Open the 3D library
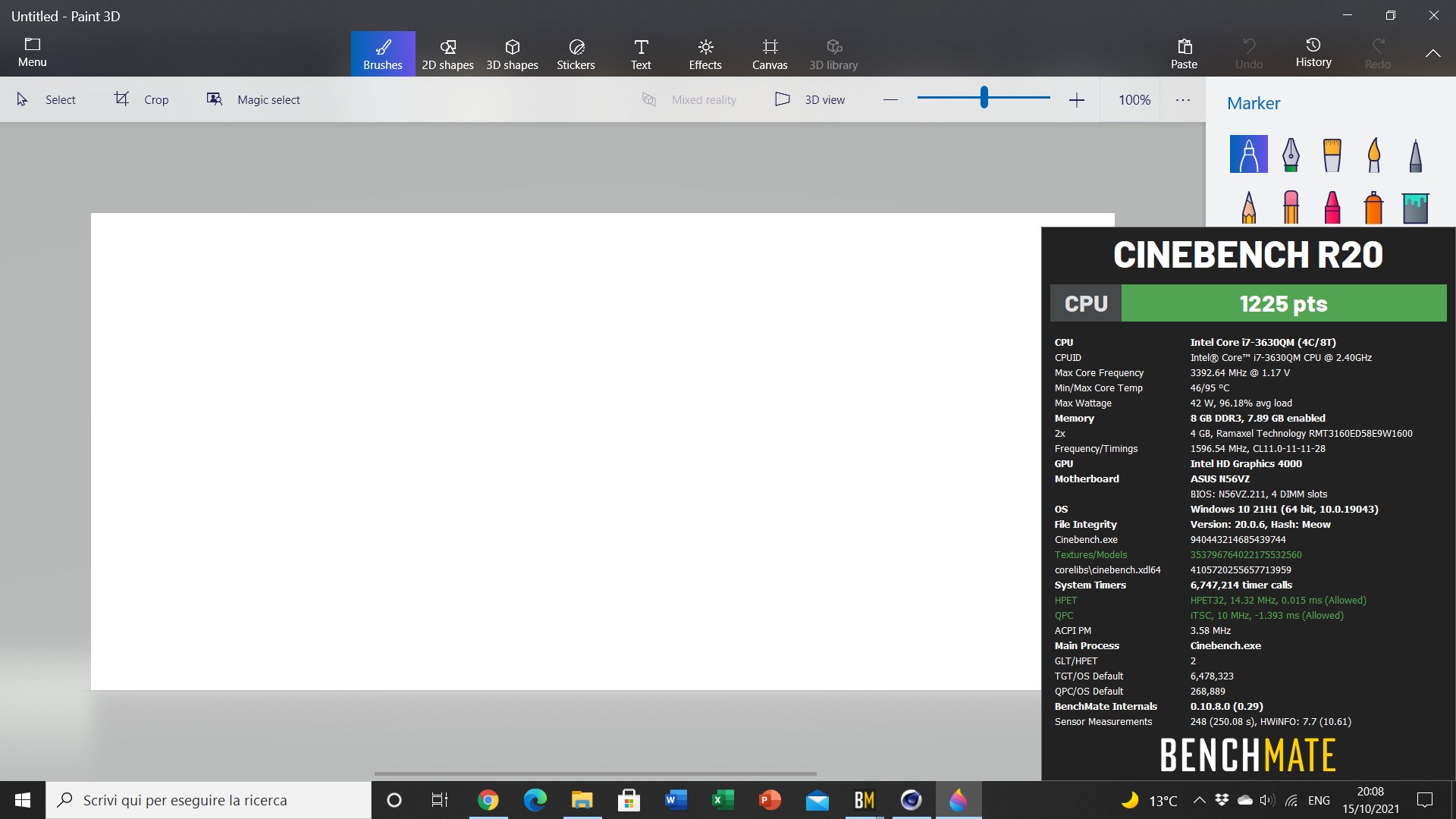Image resolution: width=1456 pixels, height=819 pixels. [x=833, y=54]
